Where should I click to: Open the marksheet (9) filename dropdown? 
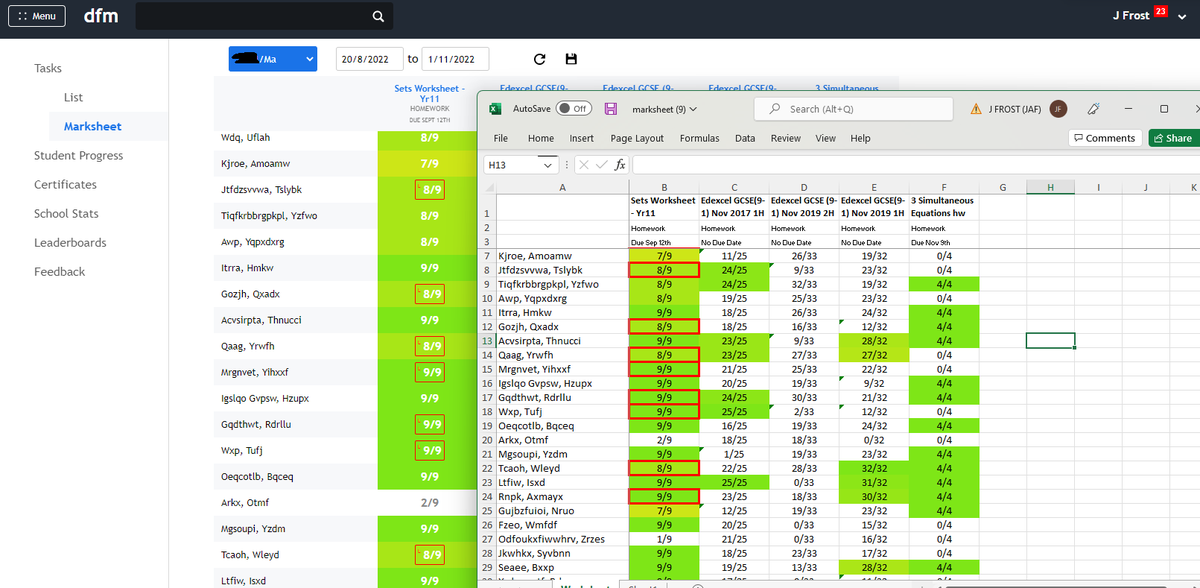665,108
